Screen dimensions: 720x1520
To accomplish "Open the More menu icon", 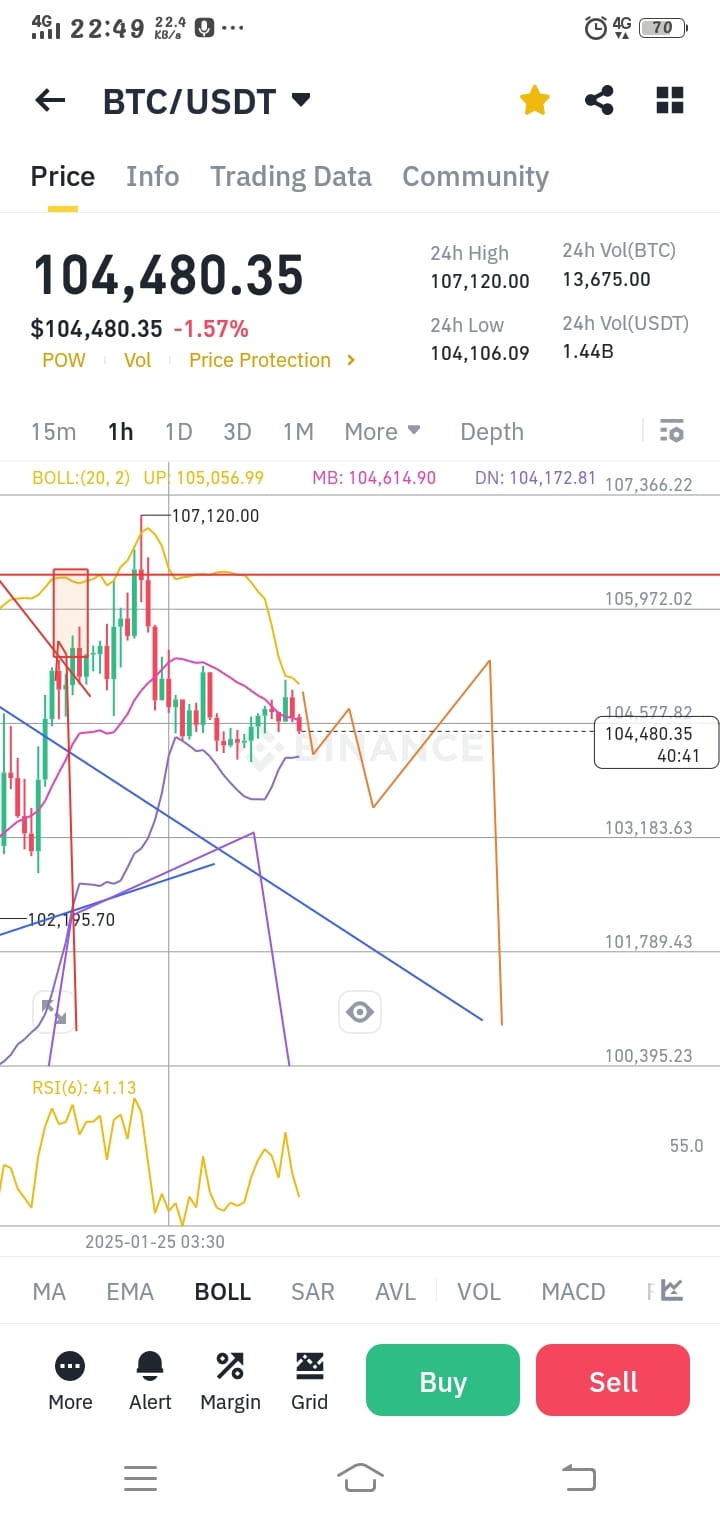I will click(x=70, y=1381).
